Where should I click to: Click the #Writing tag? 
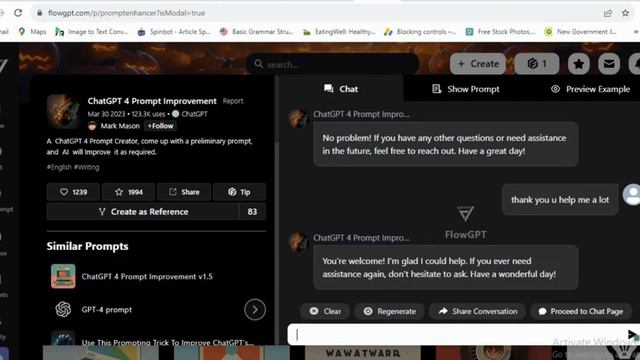87,167
